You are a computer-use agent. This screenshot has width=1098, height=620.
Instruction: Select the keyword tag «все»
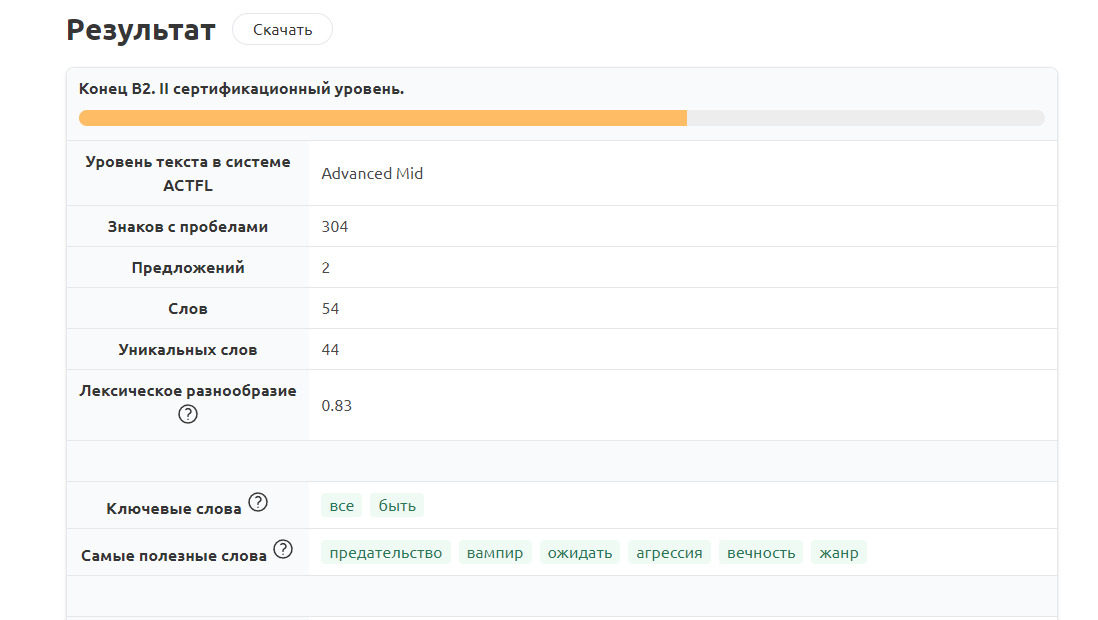(x=342, y=506)
